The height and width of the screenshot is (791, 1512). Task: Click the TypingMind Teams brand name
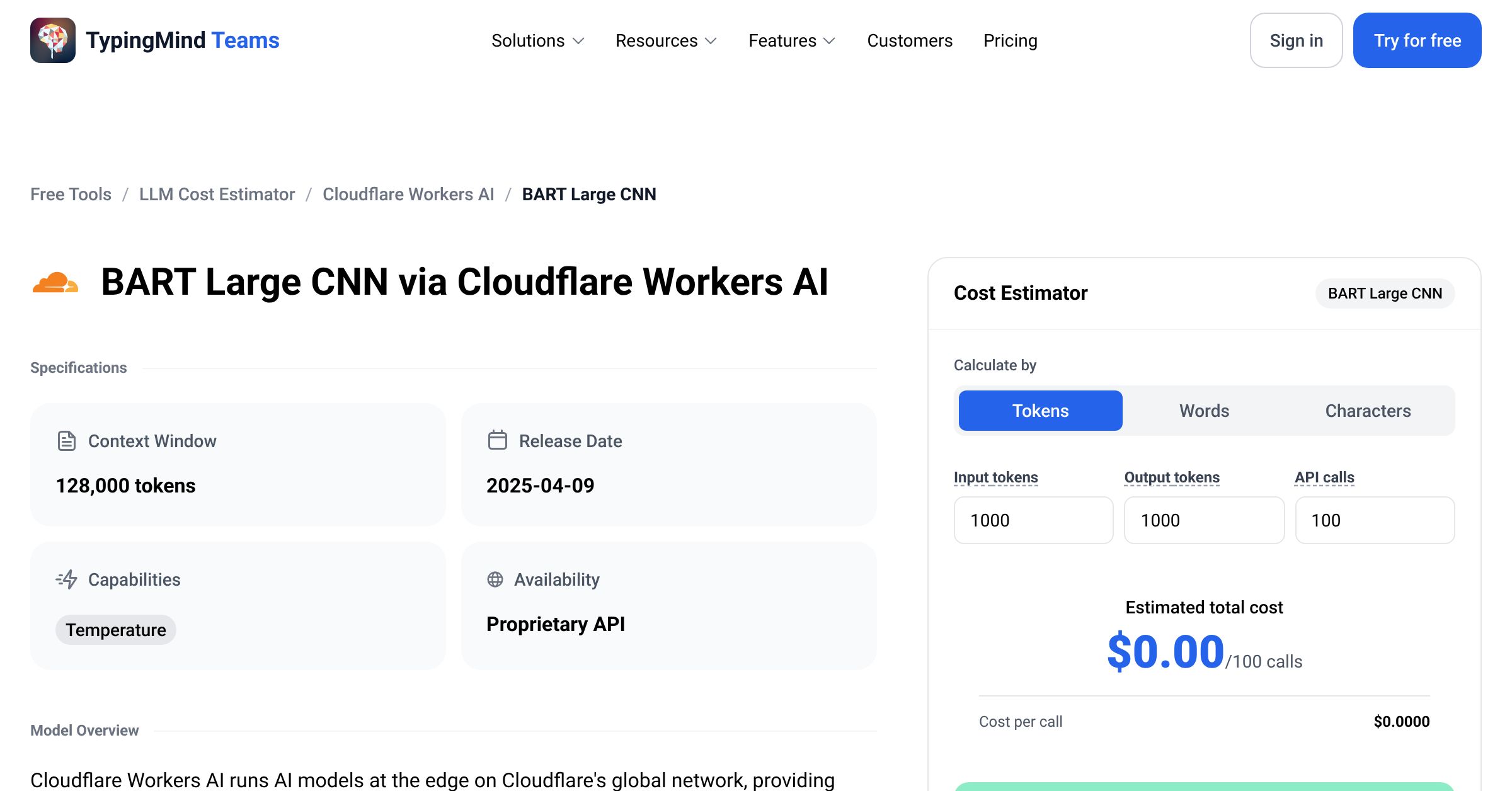(183, 40)
